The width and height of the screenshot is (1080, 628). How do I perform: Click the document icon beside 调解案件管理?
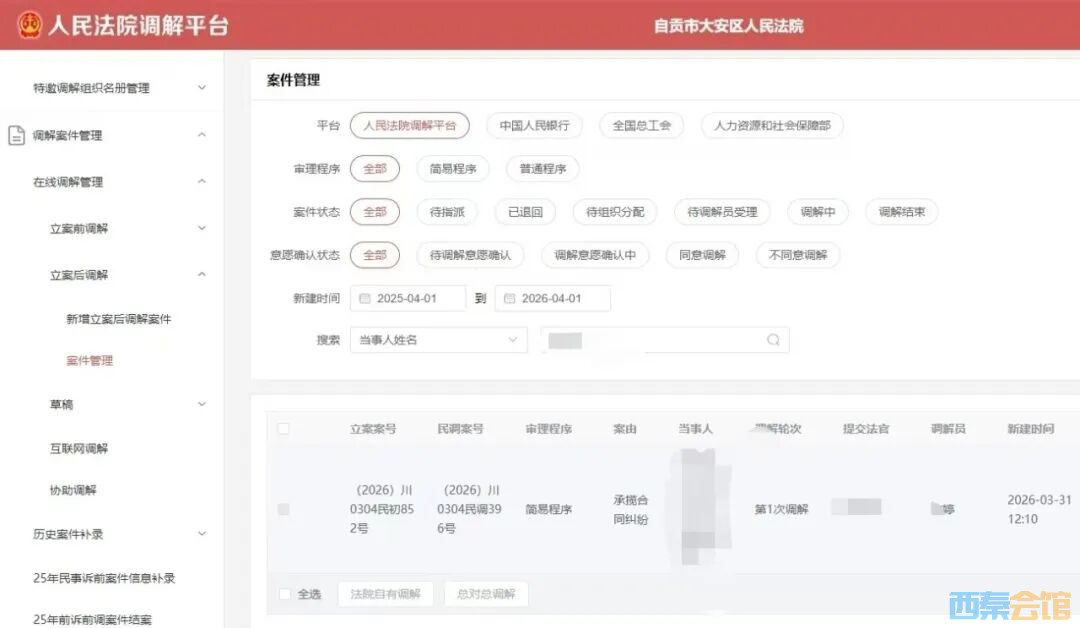(x=16, y=135)
